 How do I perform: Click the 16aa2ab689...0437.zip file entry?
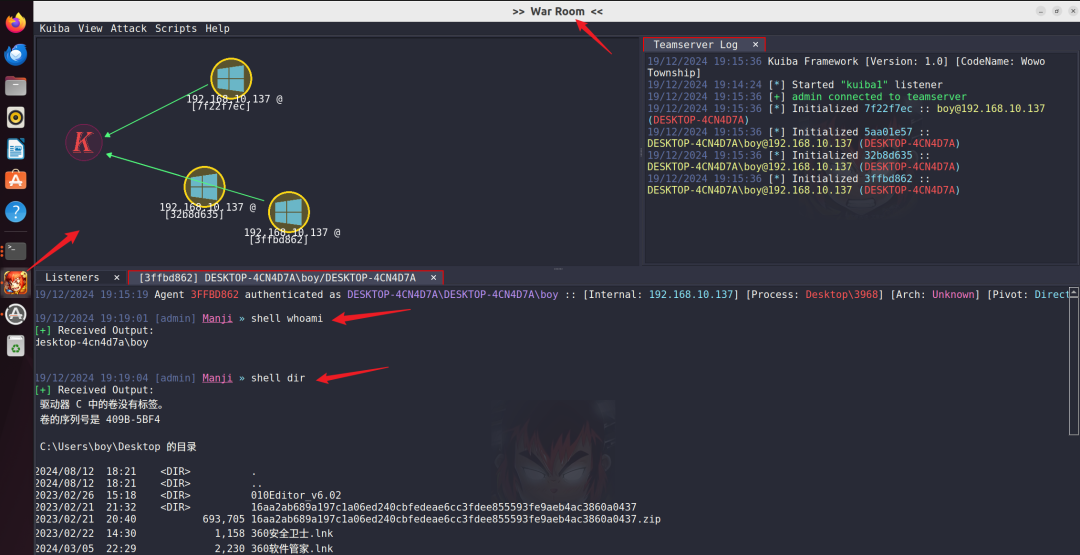coord(456,519)
